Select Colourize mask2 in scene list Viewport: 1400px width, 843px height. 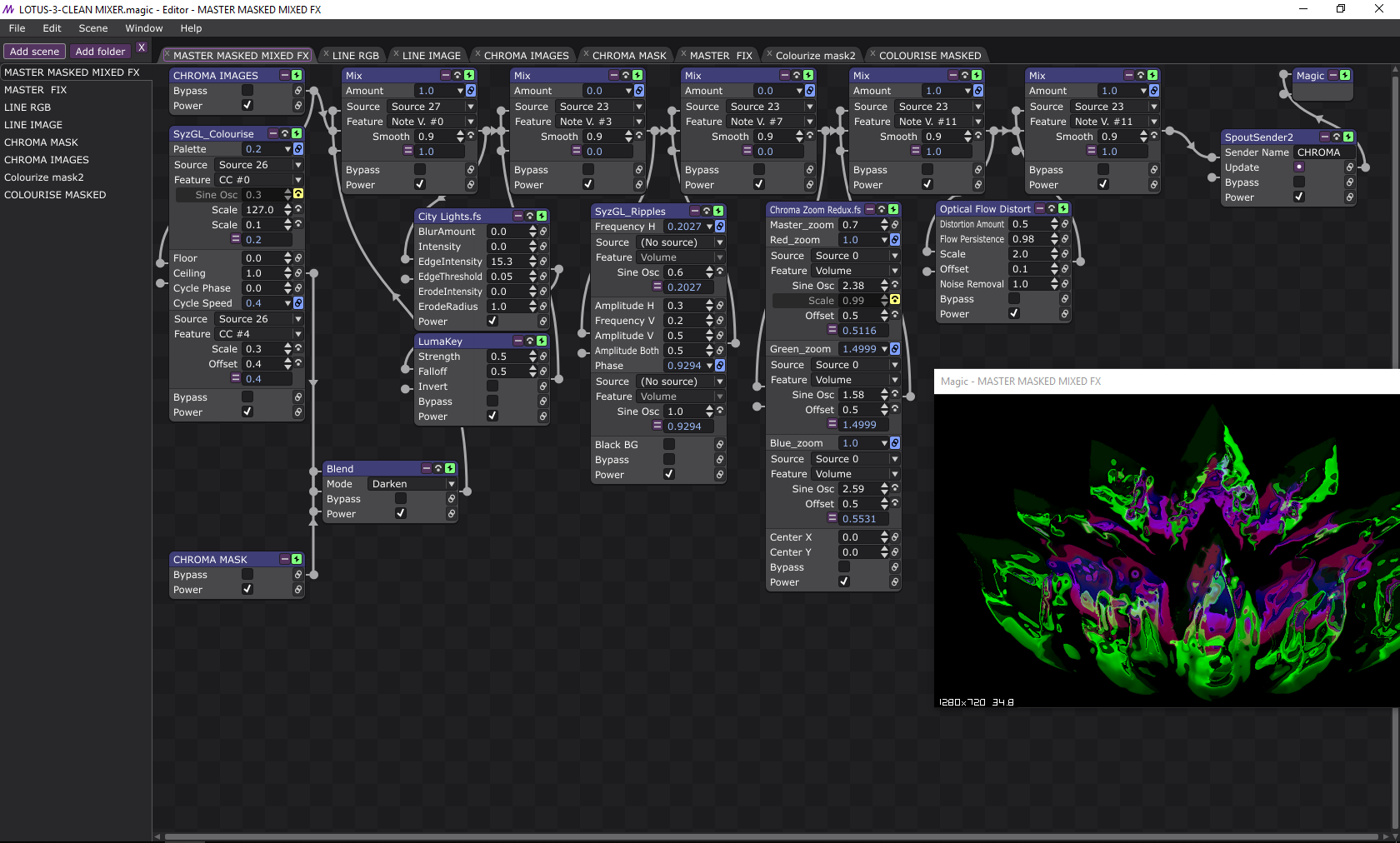click(76, 177)
